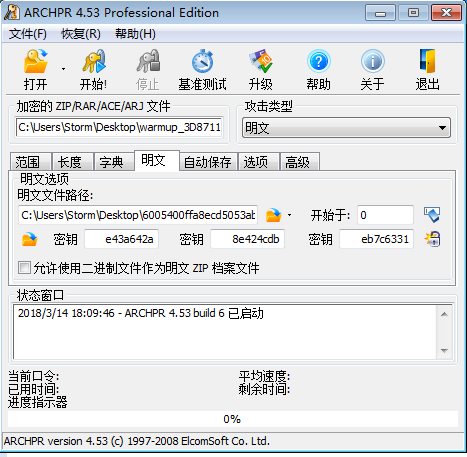Image resolution: width=467 pixels, height=457 pixels.
Task: Browse for plaintext file with folder icon
Action: pyautogui.click(x=273, y=215)
